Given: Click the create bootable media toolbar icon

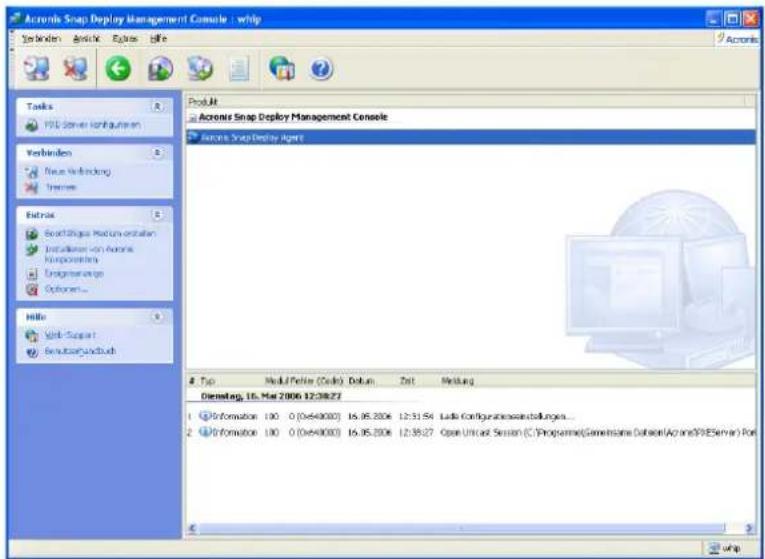Looking at the screenshot, I should (x=161, y=68).
